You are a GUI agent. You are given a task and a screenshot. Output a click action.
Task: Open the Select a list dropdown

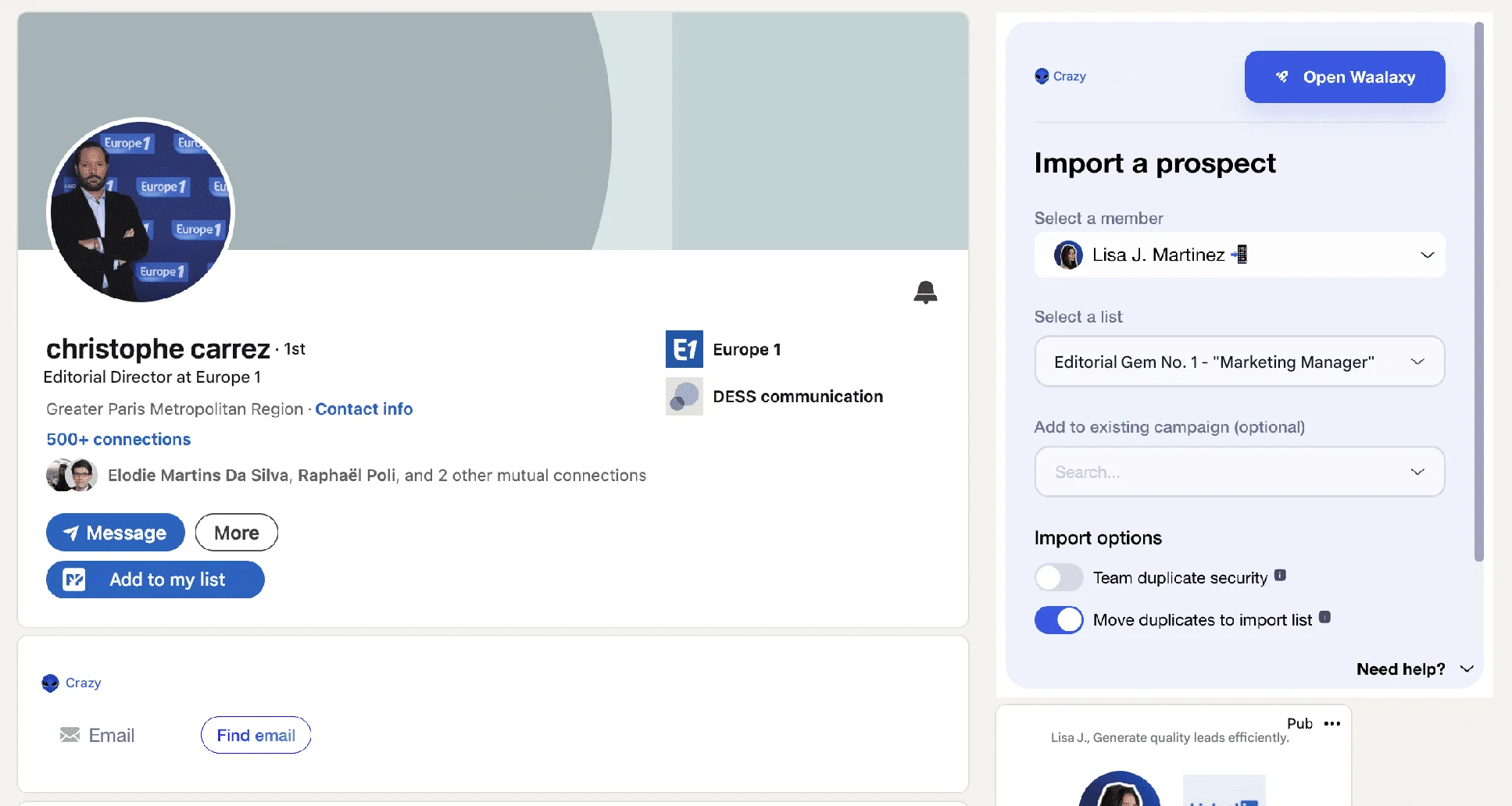1239,362
